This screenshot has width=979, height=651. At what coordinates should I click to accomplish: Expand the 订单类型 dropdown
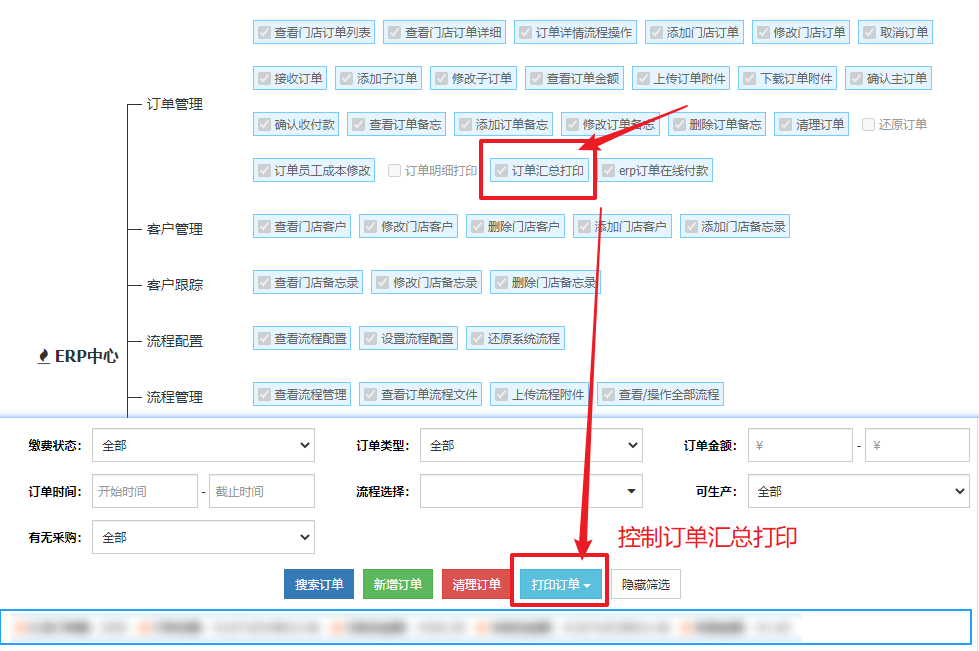point(531,445)
